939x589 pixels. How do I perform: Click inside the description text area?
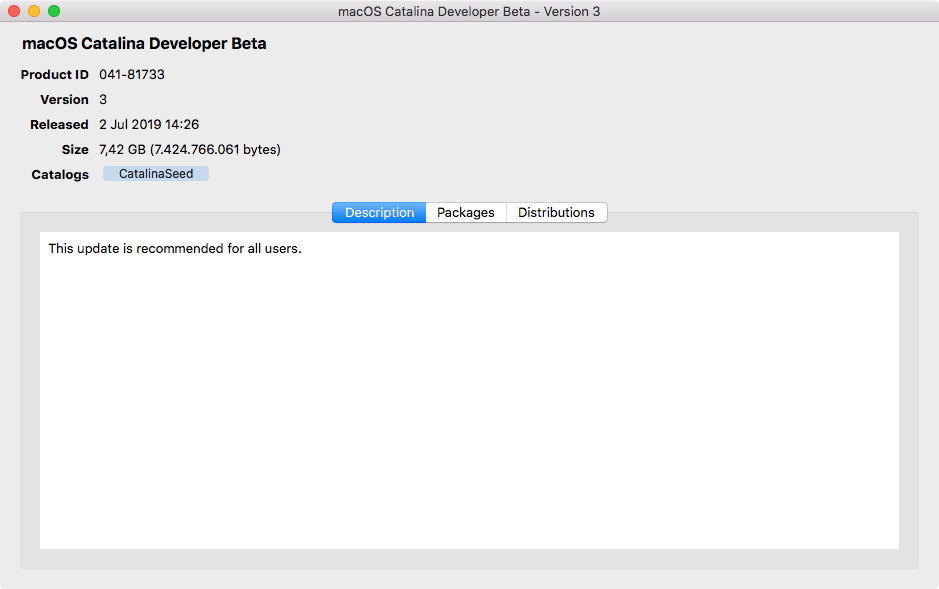click(x=469, y=390)
